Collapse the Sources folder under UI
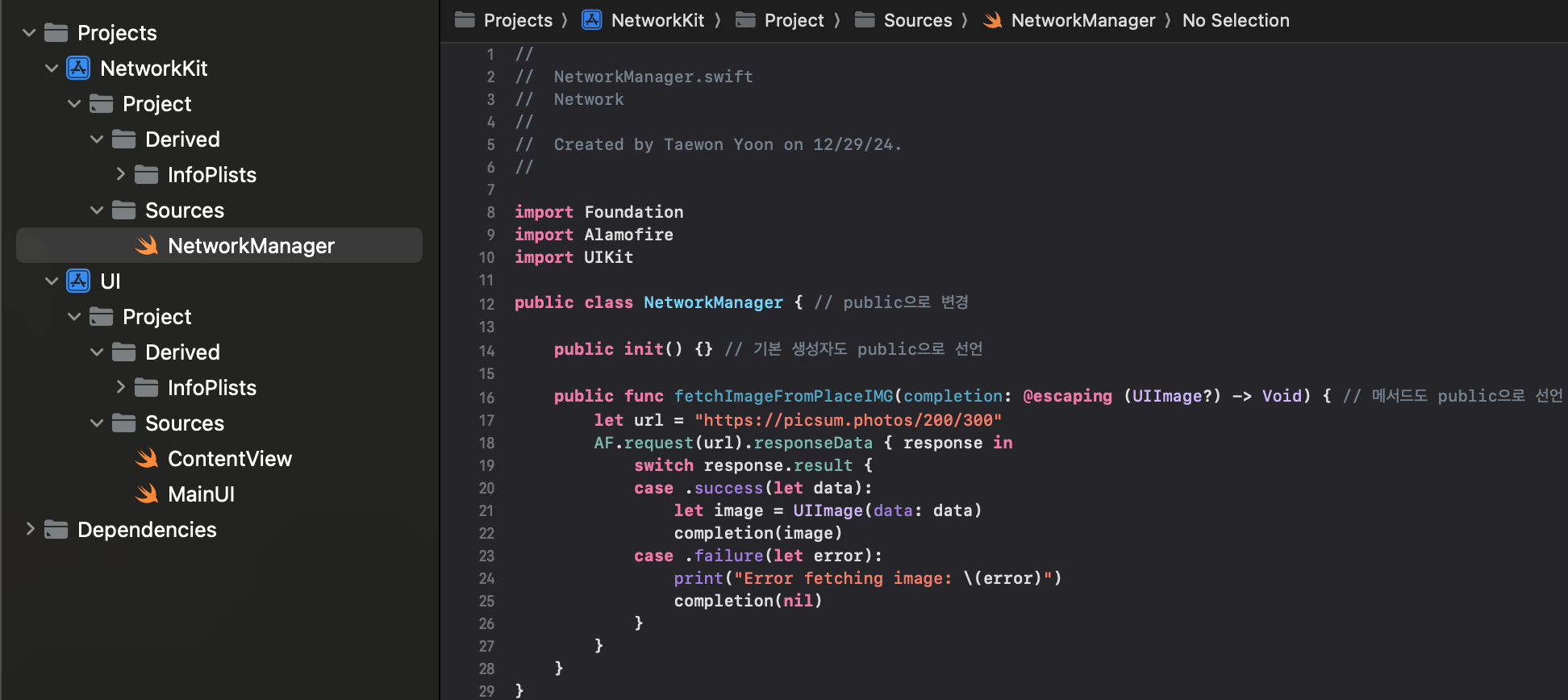This screenshot has width=1568, height=700. [x=97, y=423]
